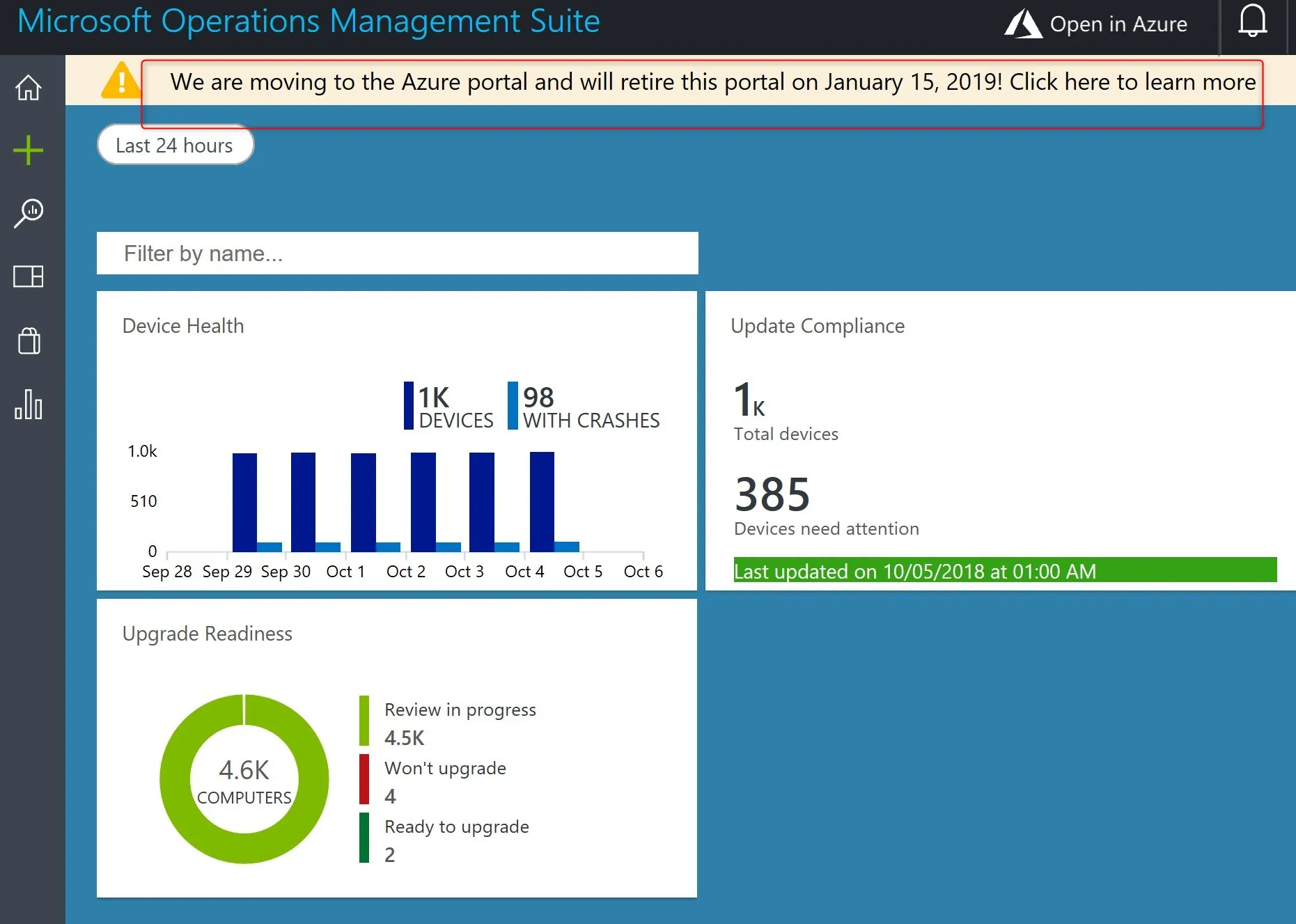This screenshot has width=1296, height=924.
Task: Click the Oct 2 axis label
Action: [x=406, y=572]
